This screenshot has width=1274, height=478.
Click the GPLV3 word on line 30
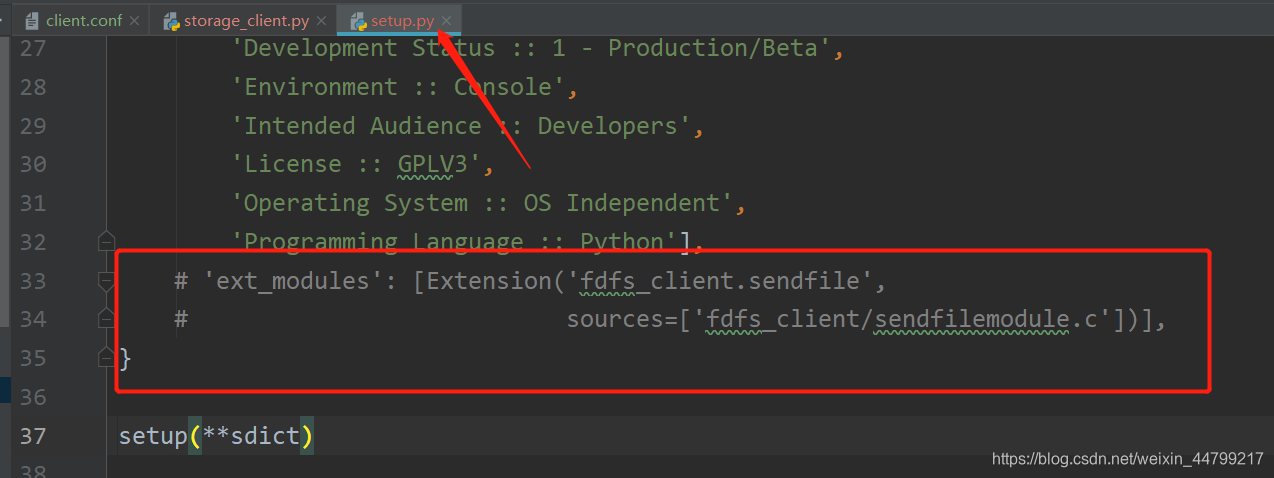pos(432,164)
